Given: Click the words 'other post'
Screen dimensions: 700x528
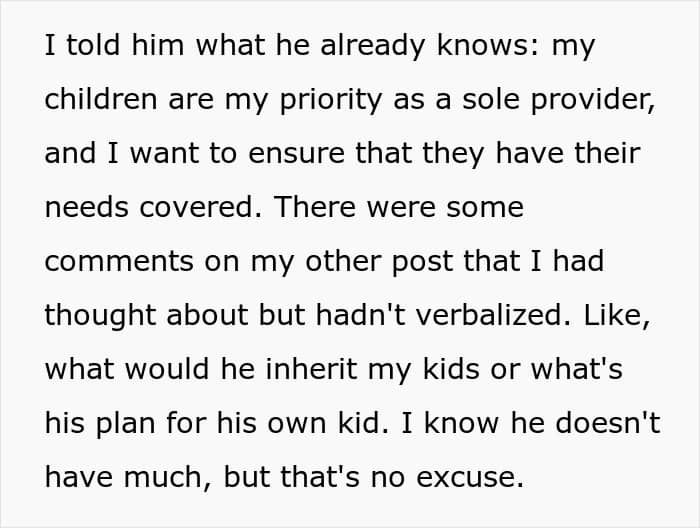Looking at the screenshot, I should coord(379,262).
